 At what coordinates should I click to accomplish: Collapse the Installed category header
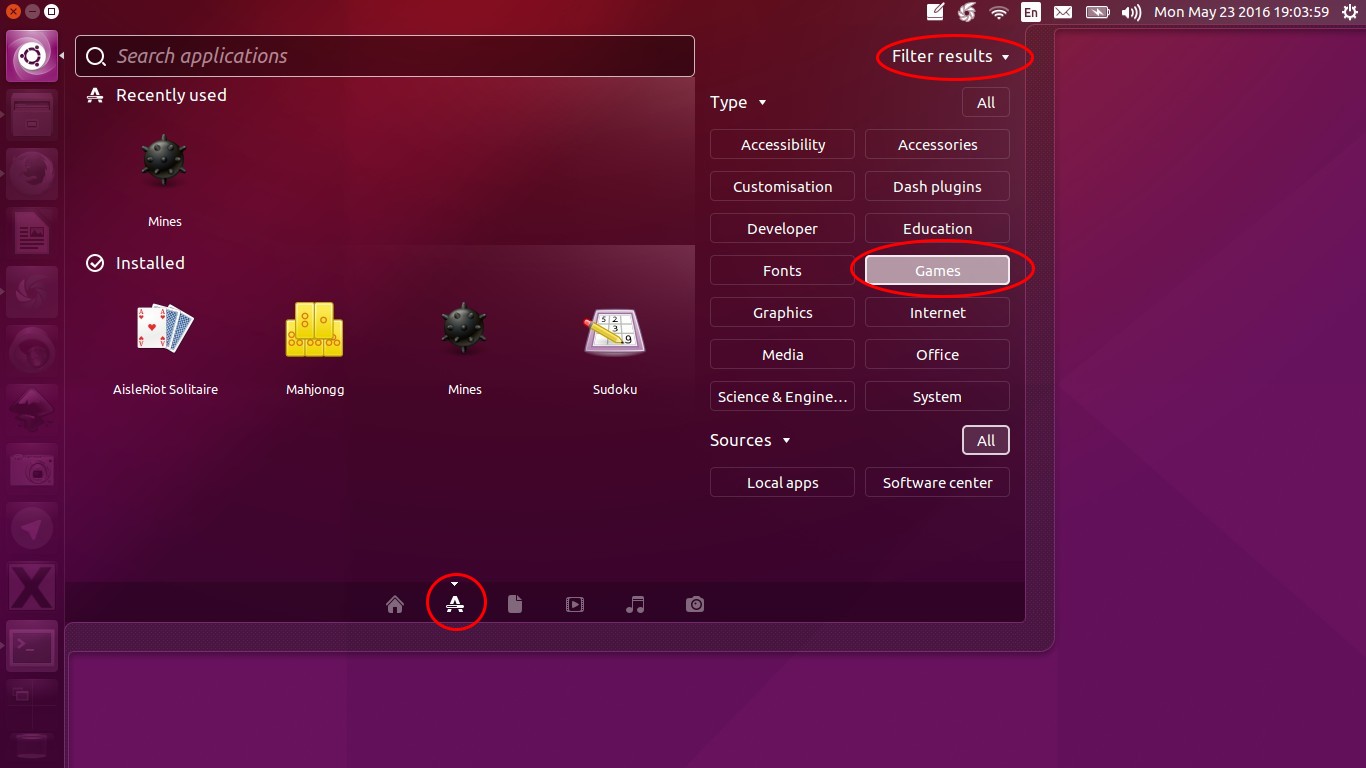tap(136, 263)
